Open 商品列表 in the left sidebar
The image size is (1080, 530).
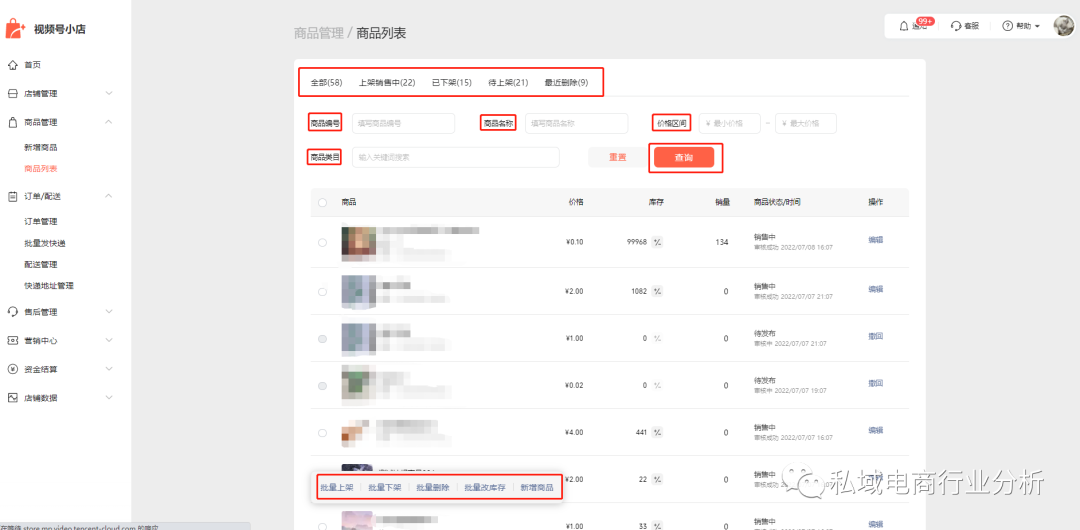tap(41, 169)
